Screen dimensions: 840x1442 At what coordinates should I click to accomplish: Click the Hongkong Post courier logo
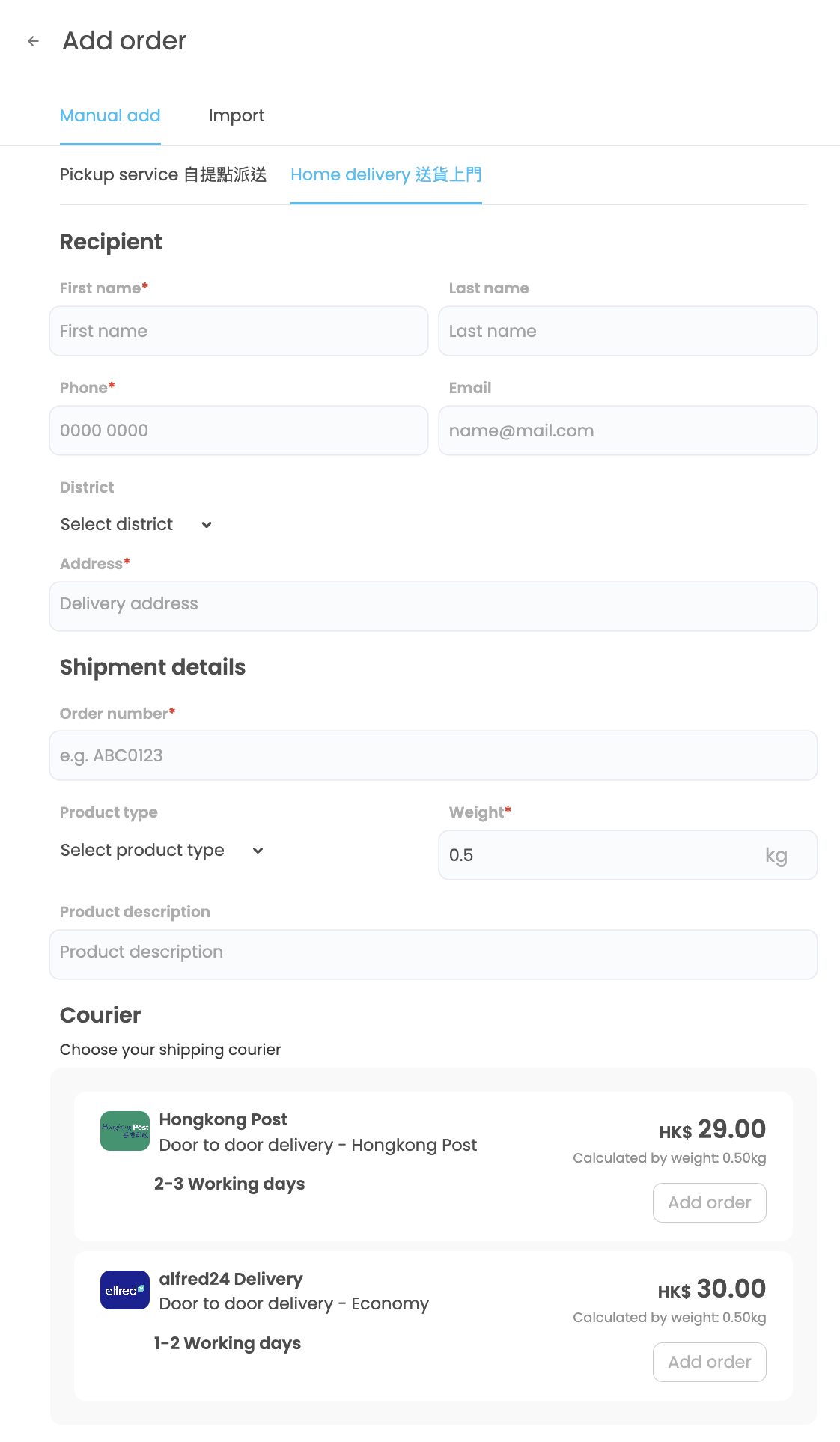(x=125, y=1131)
